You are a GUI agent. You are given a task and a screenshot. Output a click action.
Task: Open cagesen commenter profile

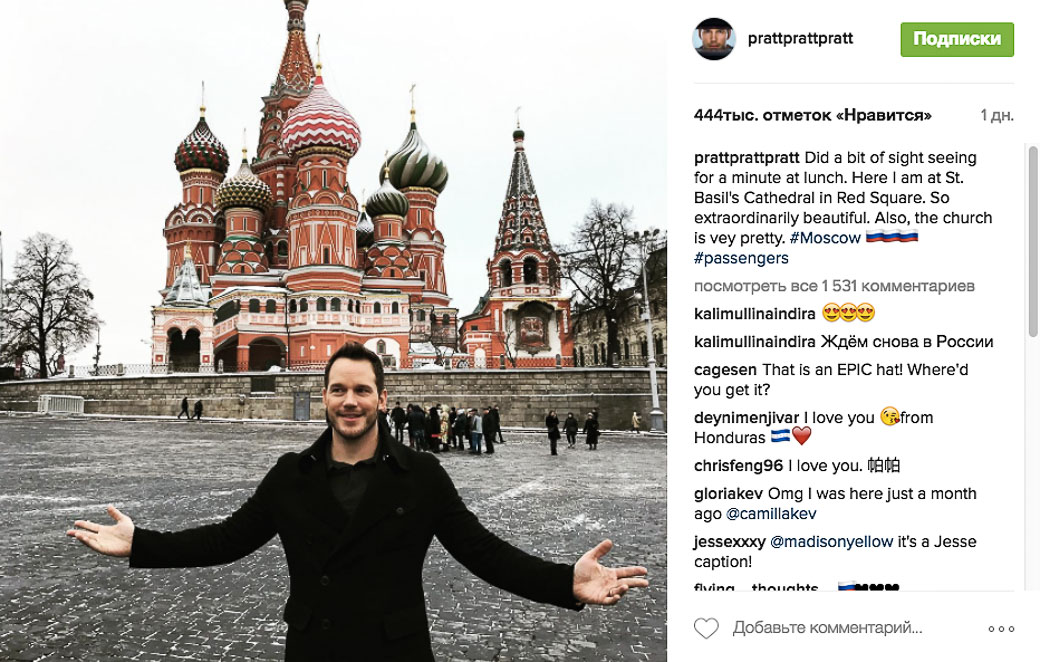(x=725, y=370)
